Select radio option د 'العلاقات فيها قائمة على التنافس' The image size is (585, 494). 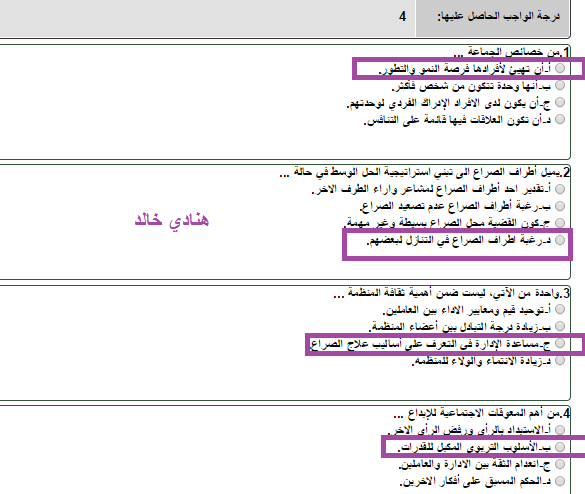[x=560, y=119]
